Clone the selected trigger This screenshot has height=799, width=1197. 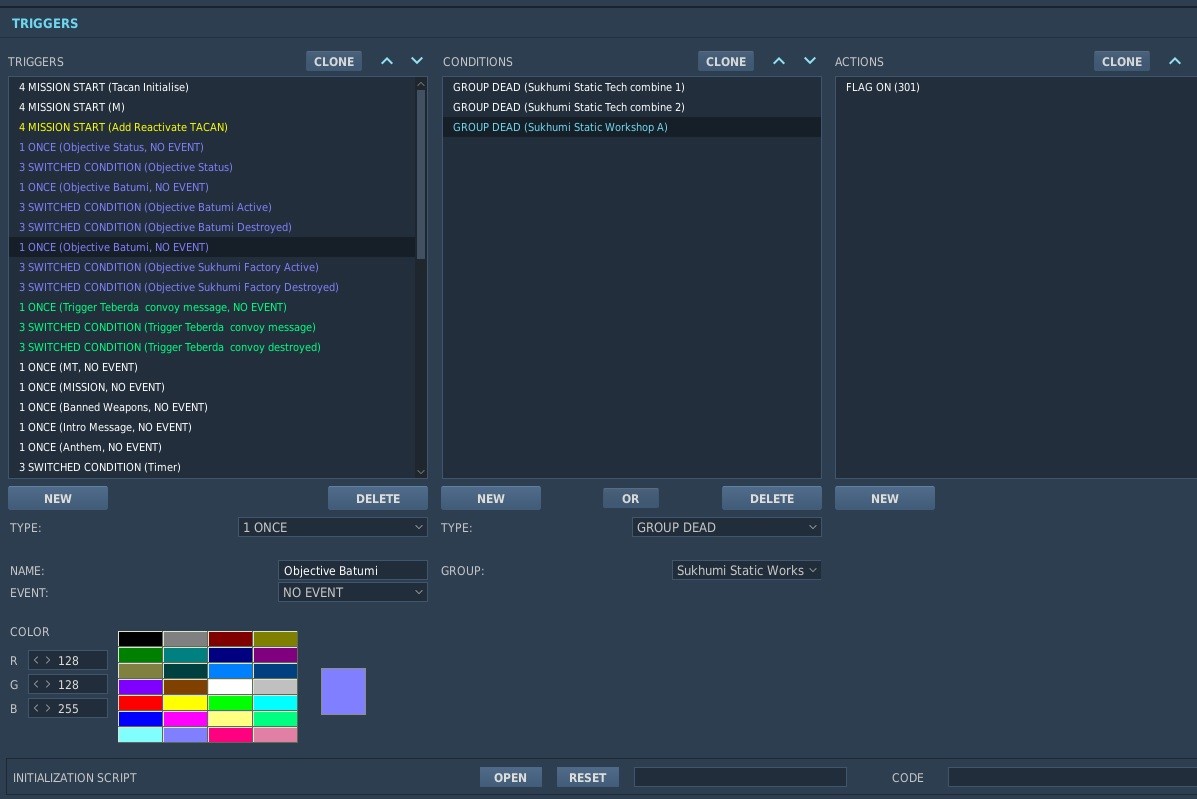click(334, 61)
